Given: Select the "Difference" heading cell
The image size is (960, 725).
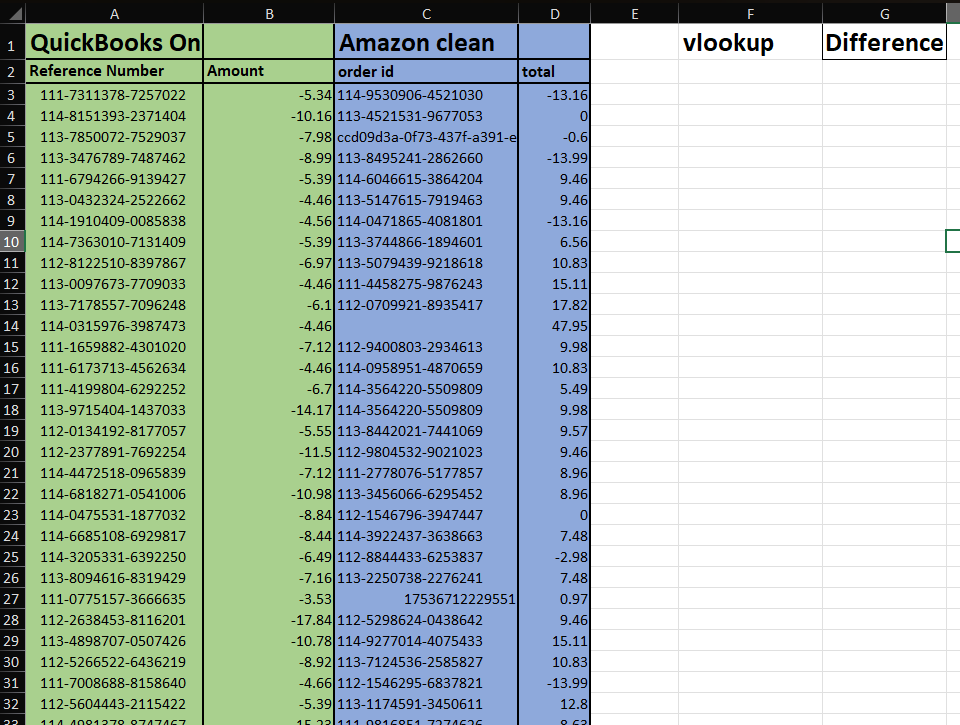Looking at the screenshot, I should pos(885,43).
